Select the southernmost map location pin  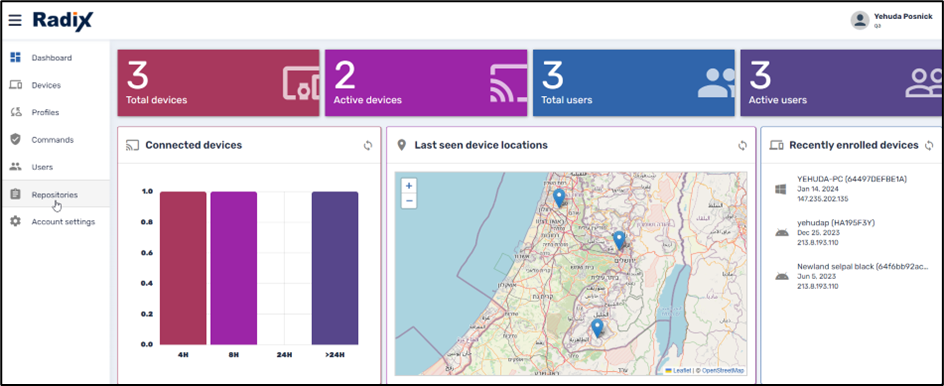coord(597,328)
